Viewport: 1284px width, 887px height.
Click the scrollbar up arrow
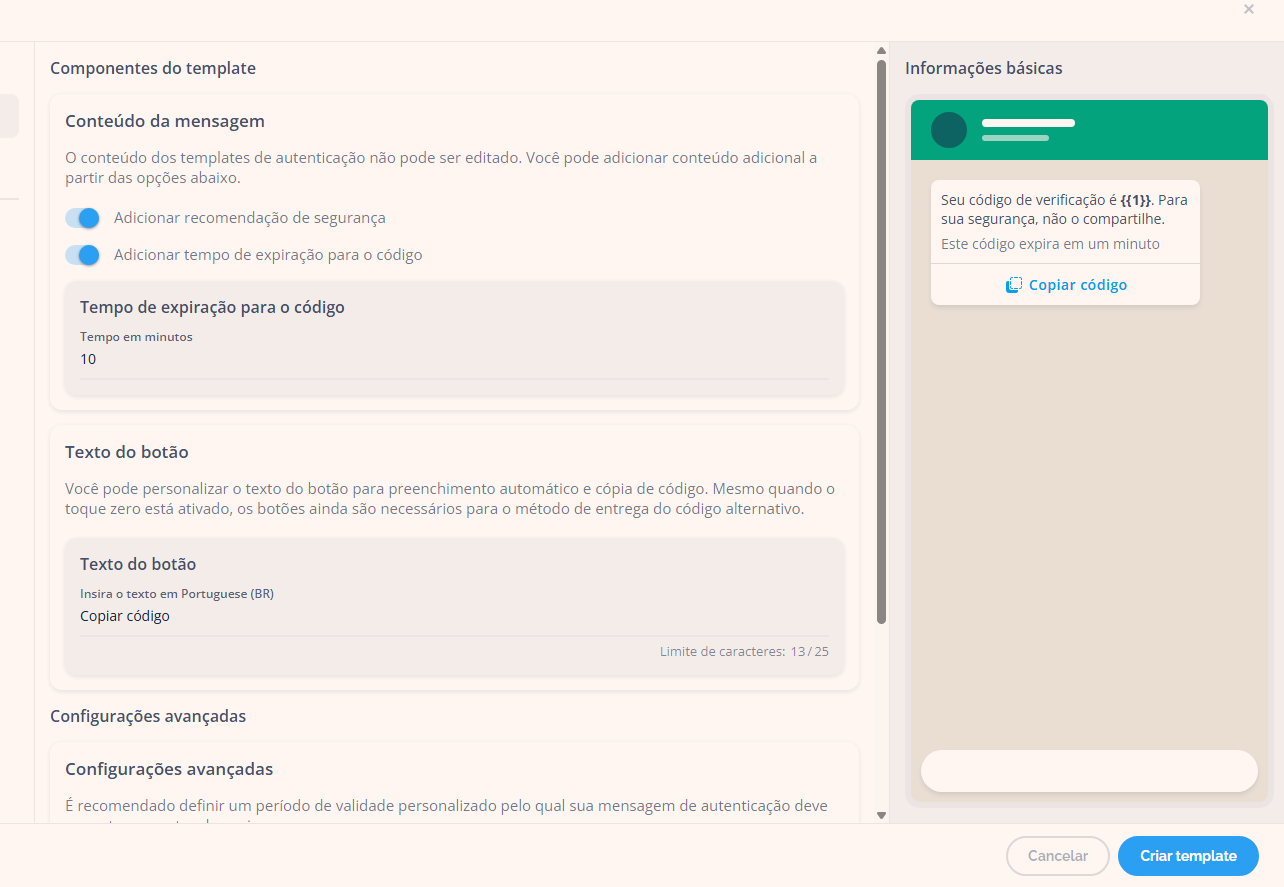881,51
